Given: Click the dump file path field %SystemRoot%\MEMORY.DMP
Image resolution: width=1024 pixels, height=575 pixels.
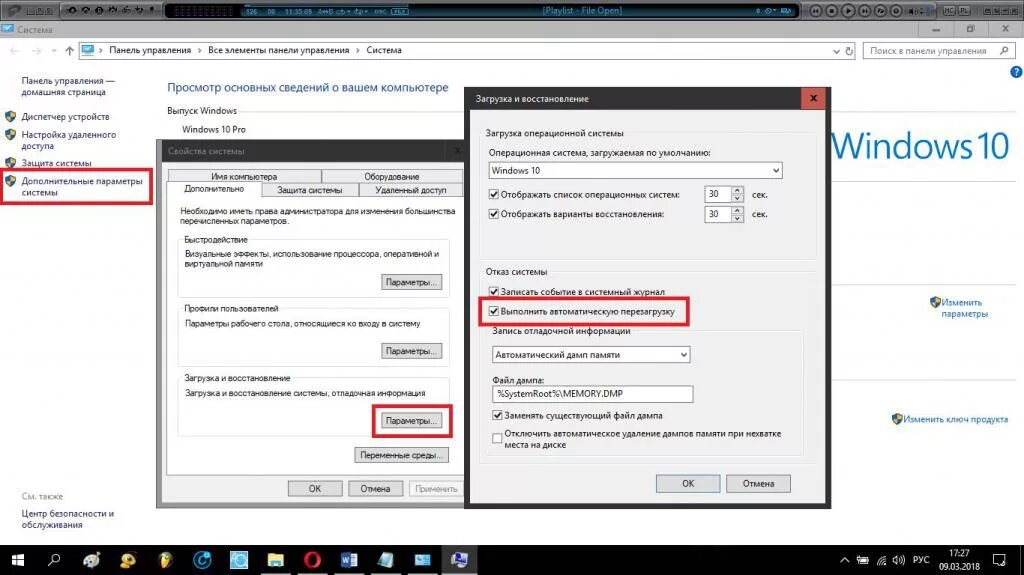Looking at the screenshot, I should 592,393.
